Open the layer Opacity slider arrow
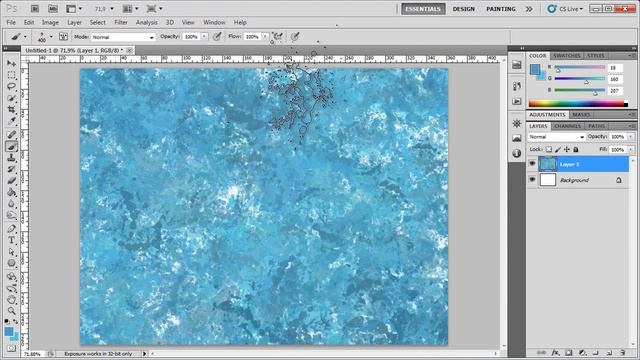This screenshot has height=360, width=640. click(x=631, y=137)
